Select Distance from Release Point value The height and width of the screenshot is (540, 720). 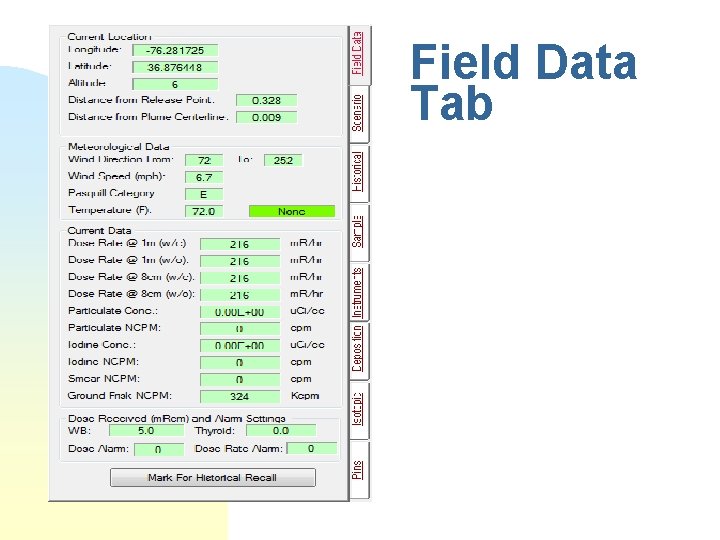(266, 101)
